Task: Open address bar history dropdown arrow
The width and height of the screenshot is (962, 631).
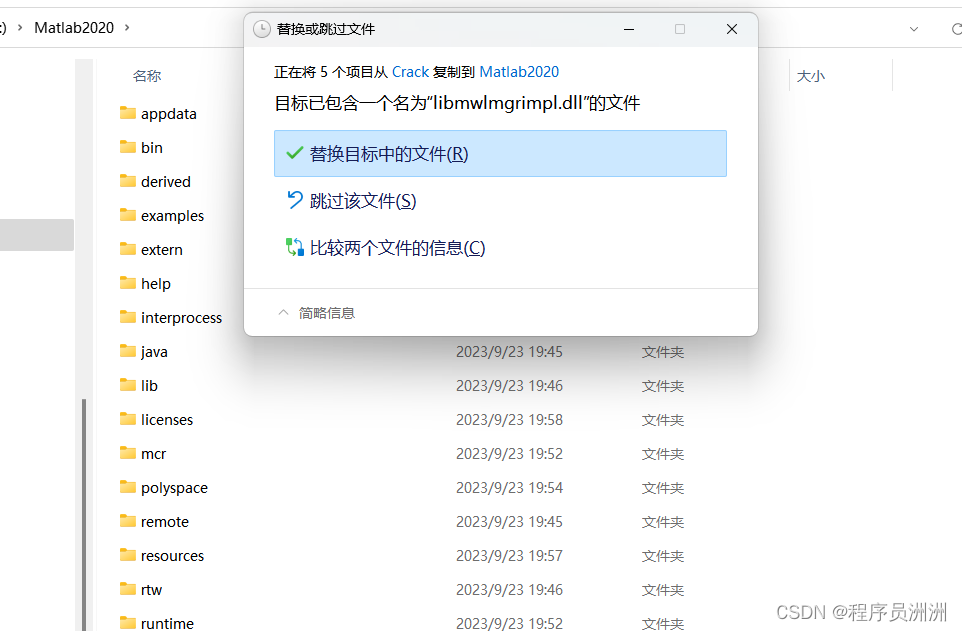Action: (914, 29)
